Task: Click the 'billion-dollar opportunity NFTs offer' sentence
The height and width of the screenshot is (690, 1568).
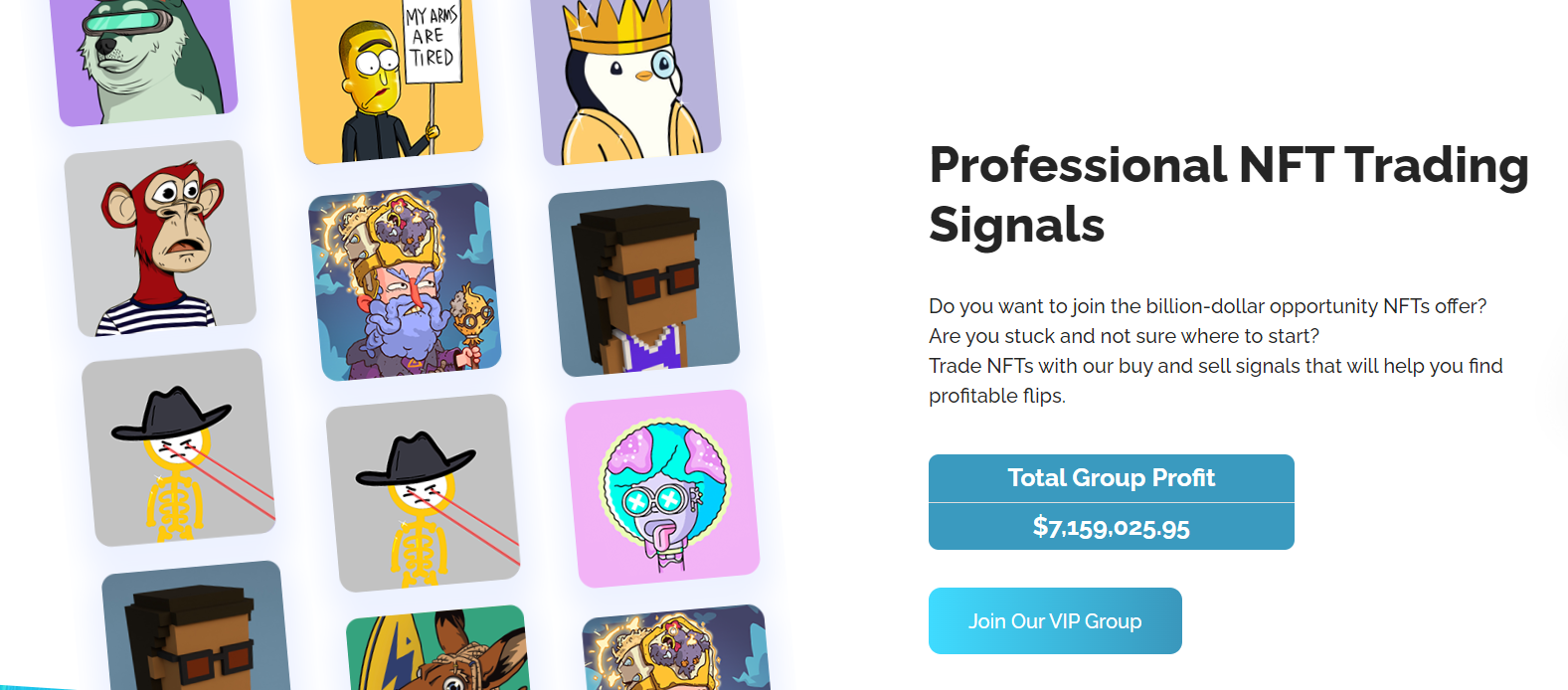Action: [1208, 306]
